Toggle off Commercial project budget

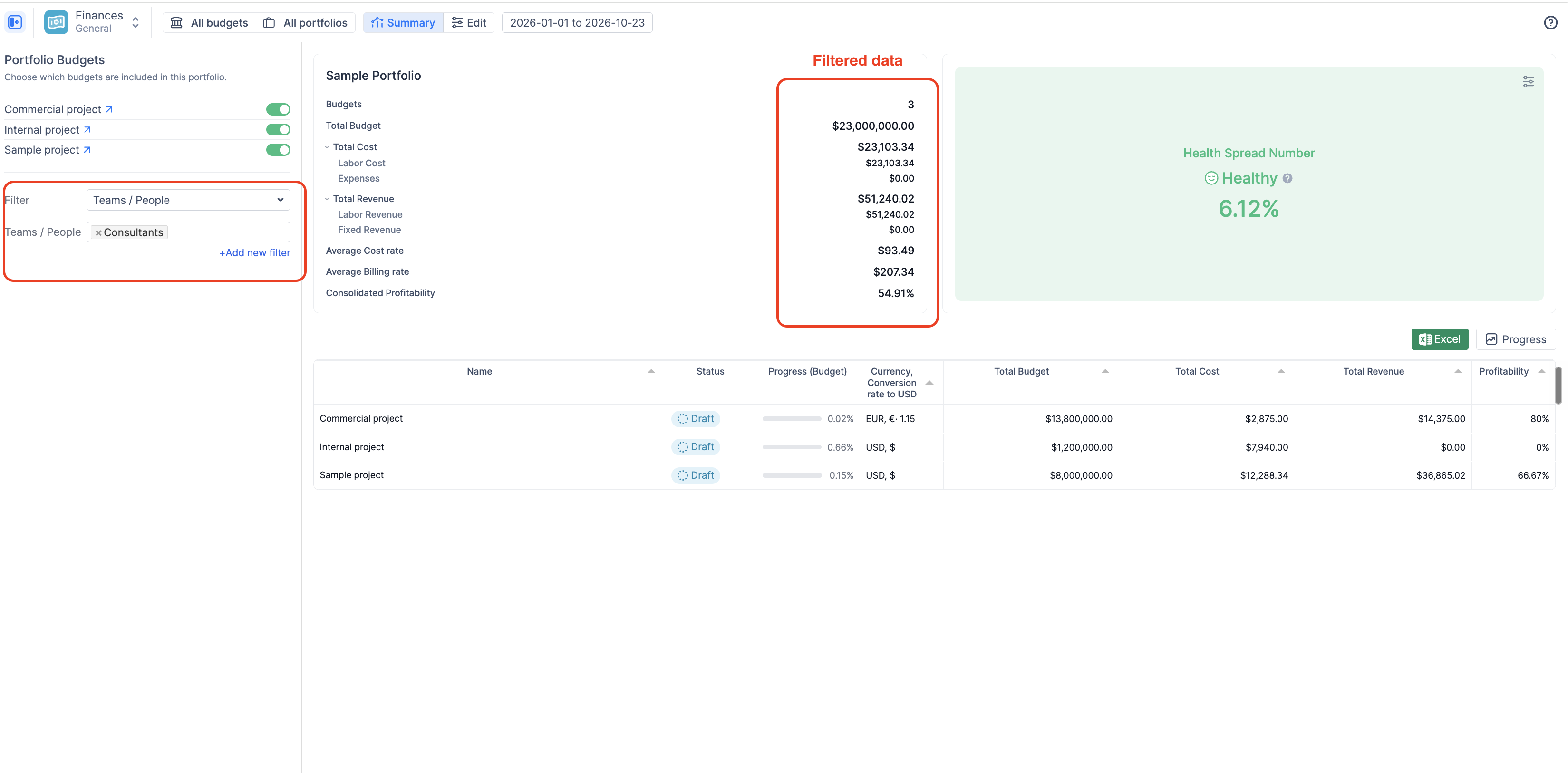(278, 109)
